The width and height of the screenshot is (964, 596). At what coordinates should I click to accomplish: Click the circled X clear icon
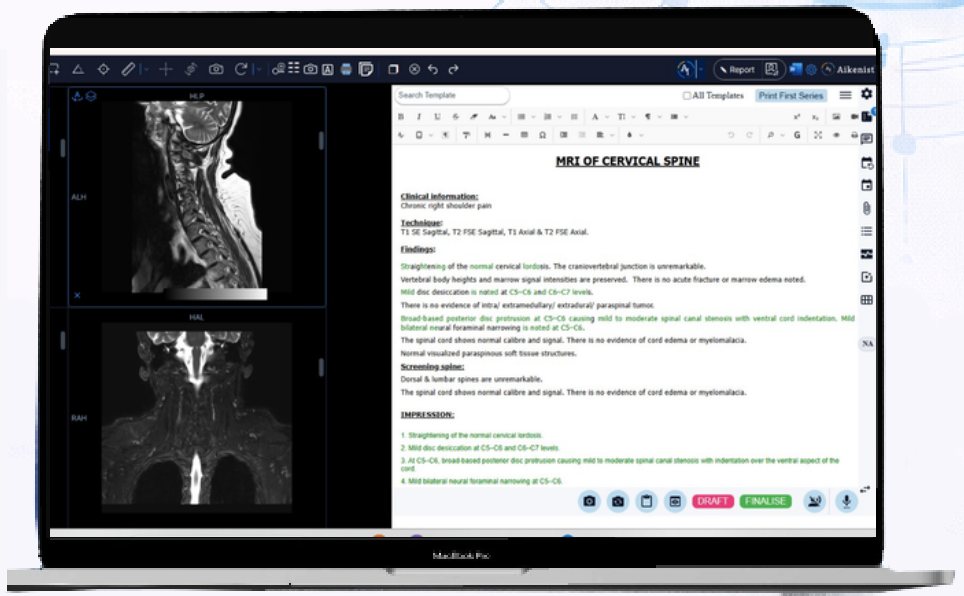pos(414,70)
